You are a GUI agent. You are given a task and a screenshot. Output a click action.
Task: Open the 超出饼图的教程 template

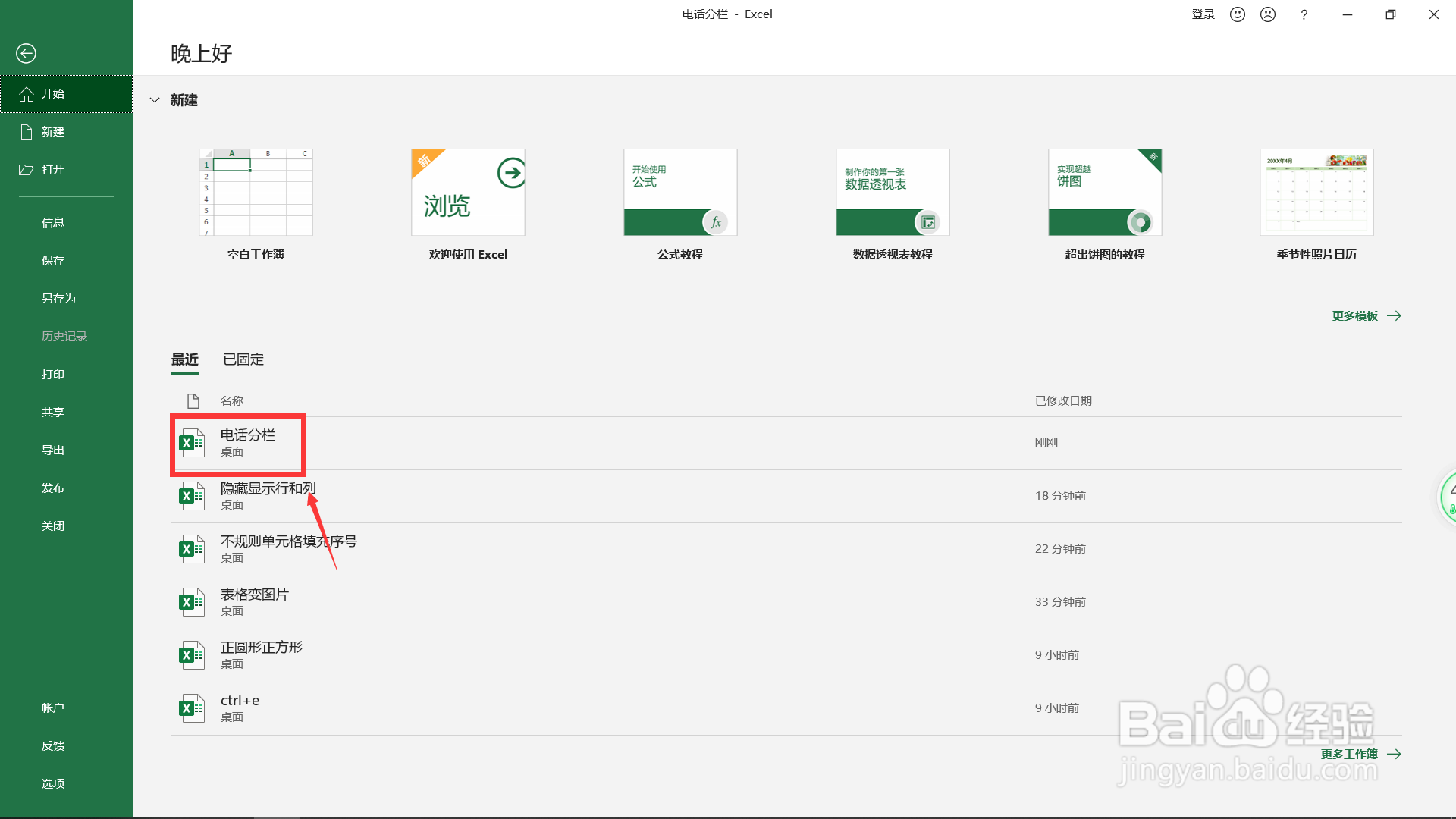pos(1105,205)
